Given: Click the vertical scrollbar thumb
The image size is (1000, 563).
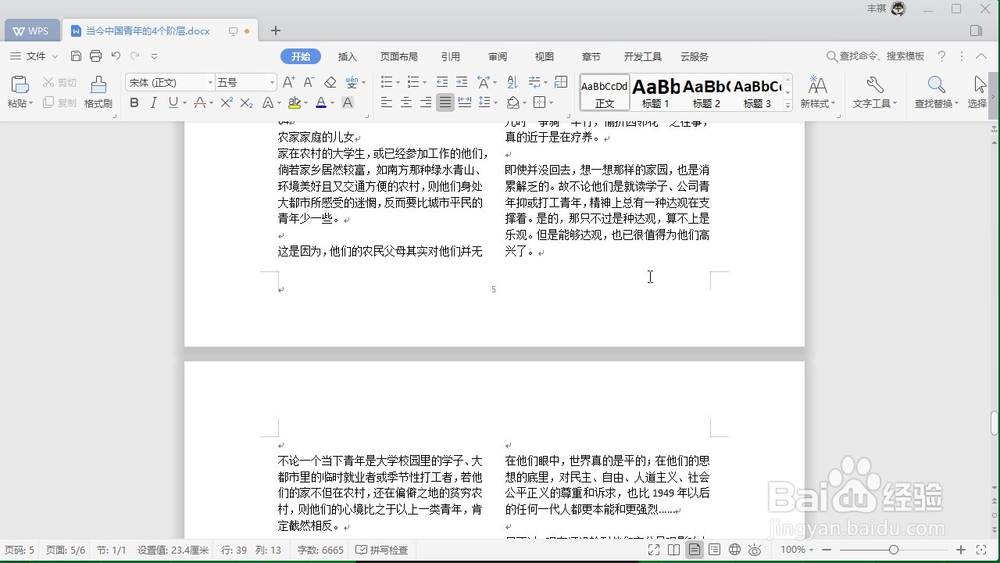Looking at the screenshot, I should (x=994, y=423).
